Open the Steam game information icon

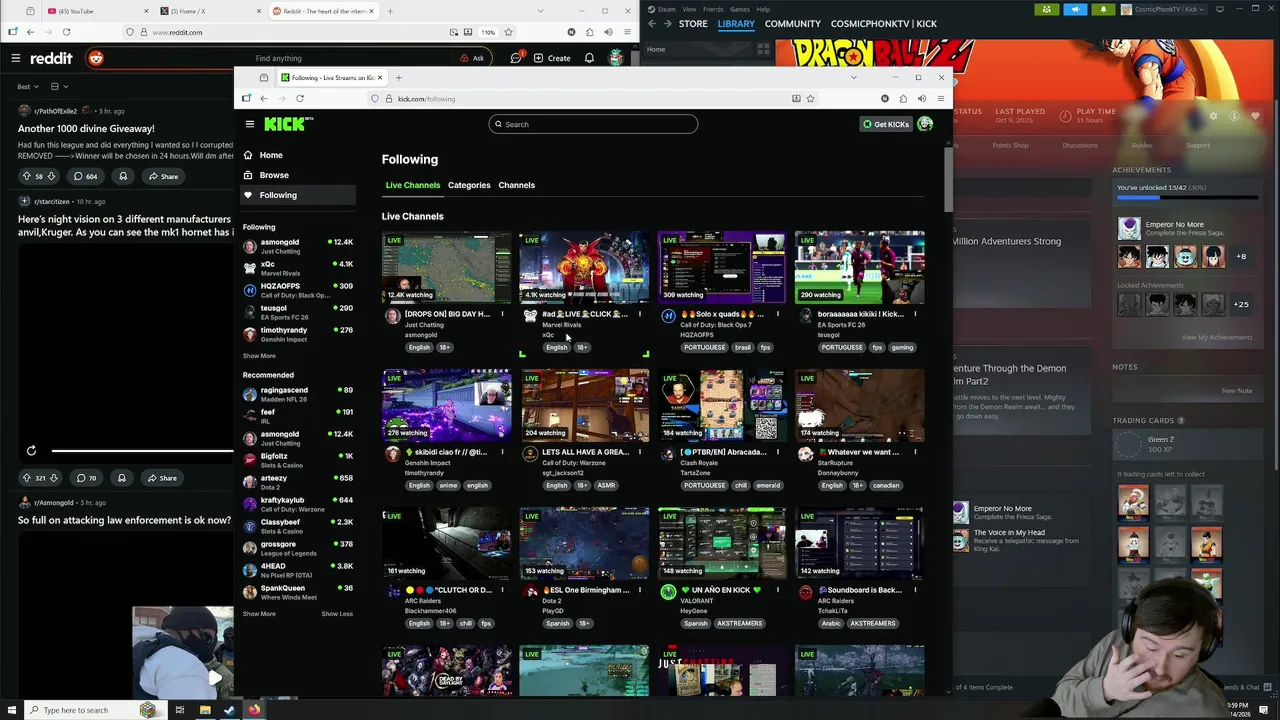pos(1235,116)
